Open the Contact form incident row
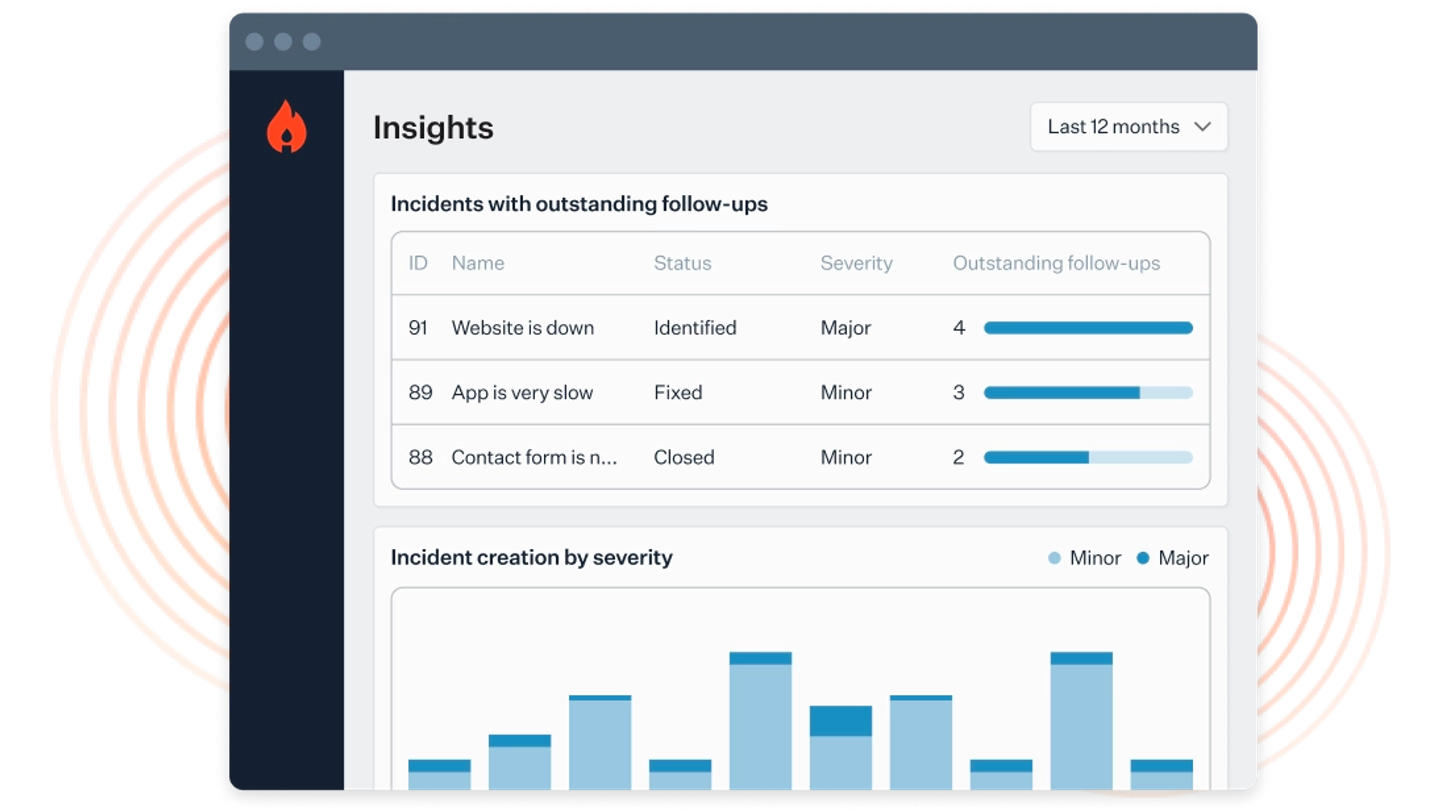The image size is (1456, 812). tap(533, 457)
